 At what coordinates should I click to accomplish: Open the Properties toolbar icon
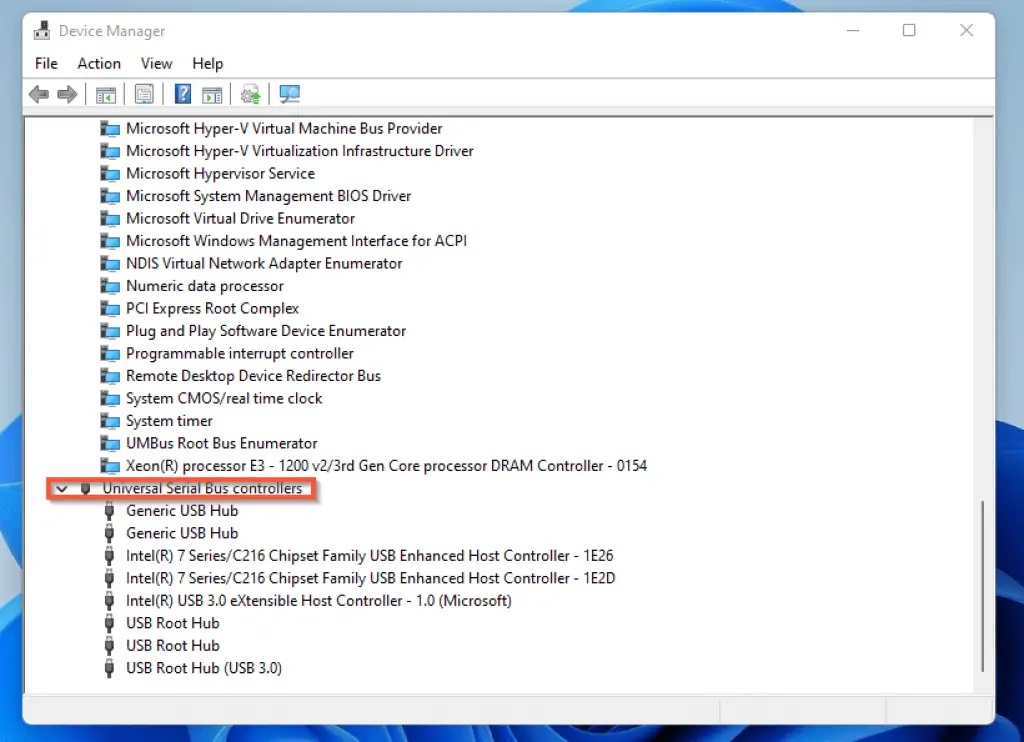(x=144, y=93)
